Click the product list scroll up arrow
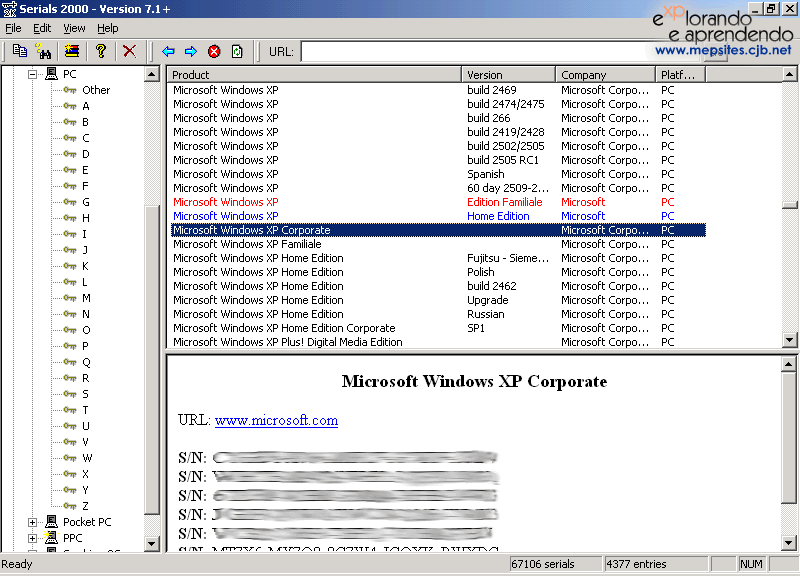 [x=789, y=74]
